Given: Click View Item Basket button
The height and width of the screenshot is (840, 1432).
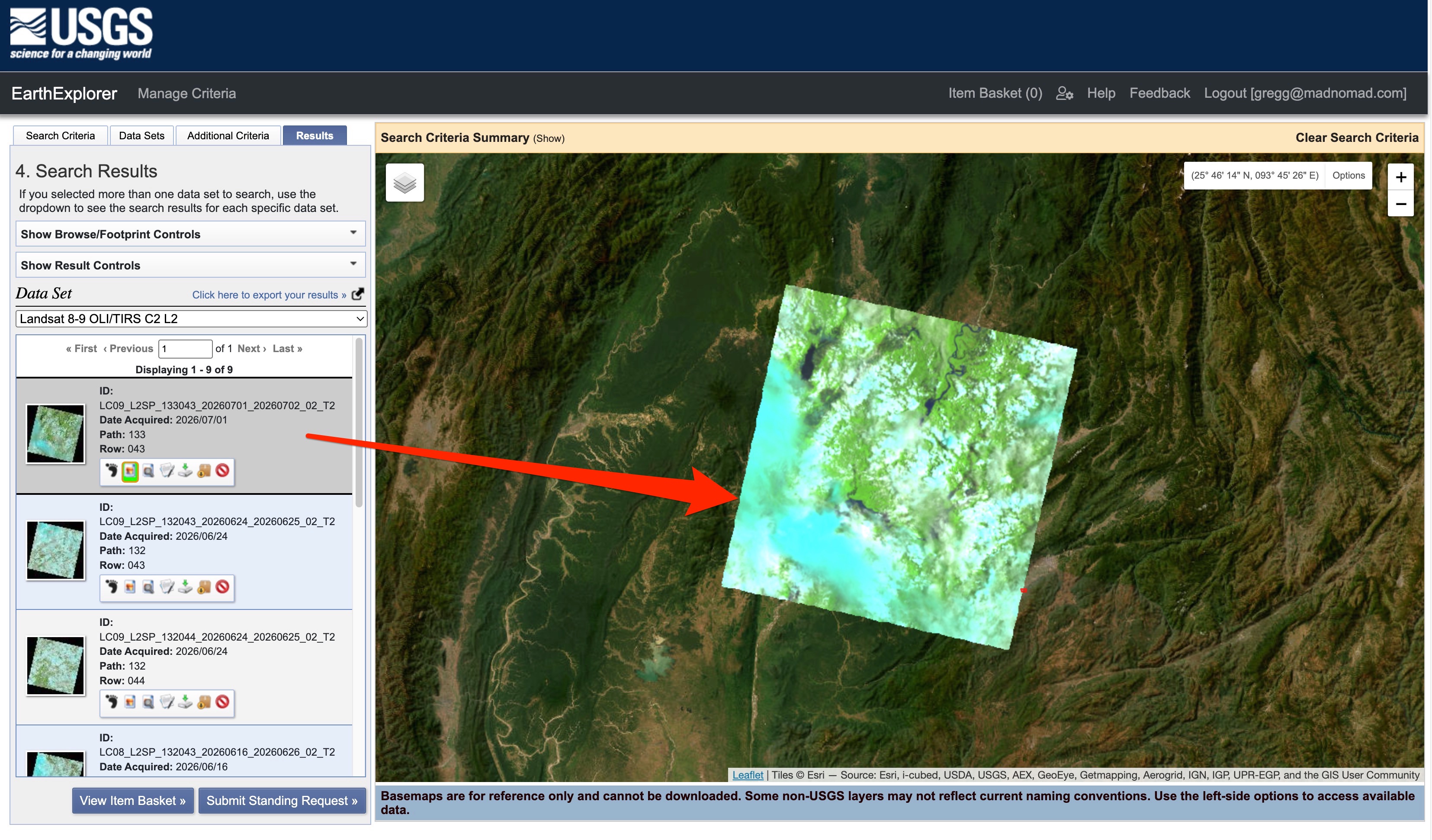Looking at the screenshot, I should pos(132,801).
